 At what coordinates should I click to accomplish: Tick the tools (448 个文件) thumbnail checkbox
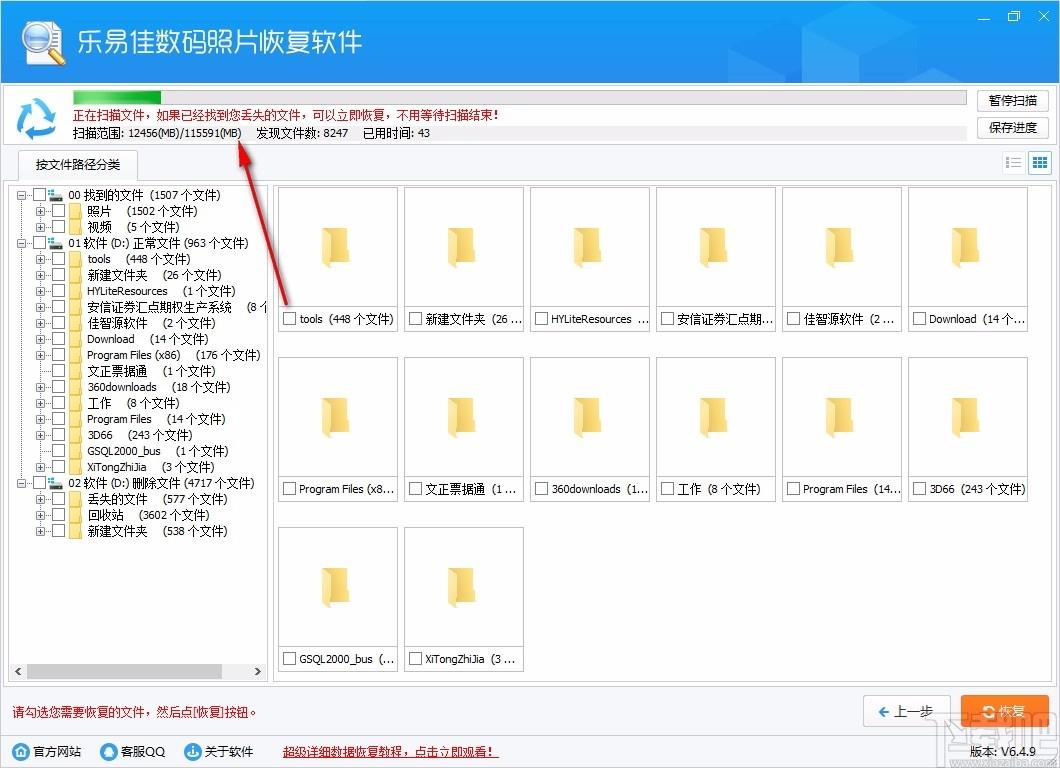coord(290,319)
